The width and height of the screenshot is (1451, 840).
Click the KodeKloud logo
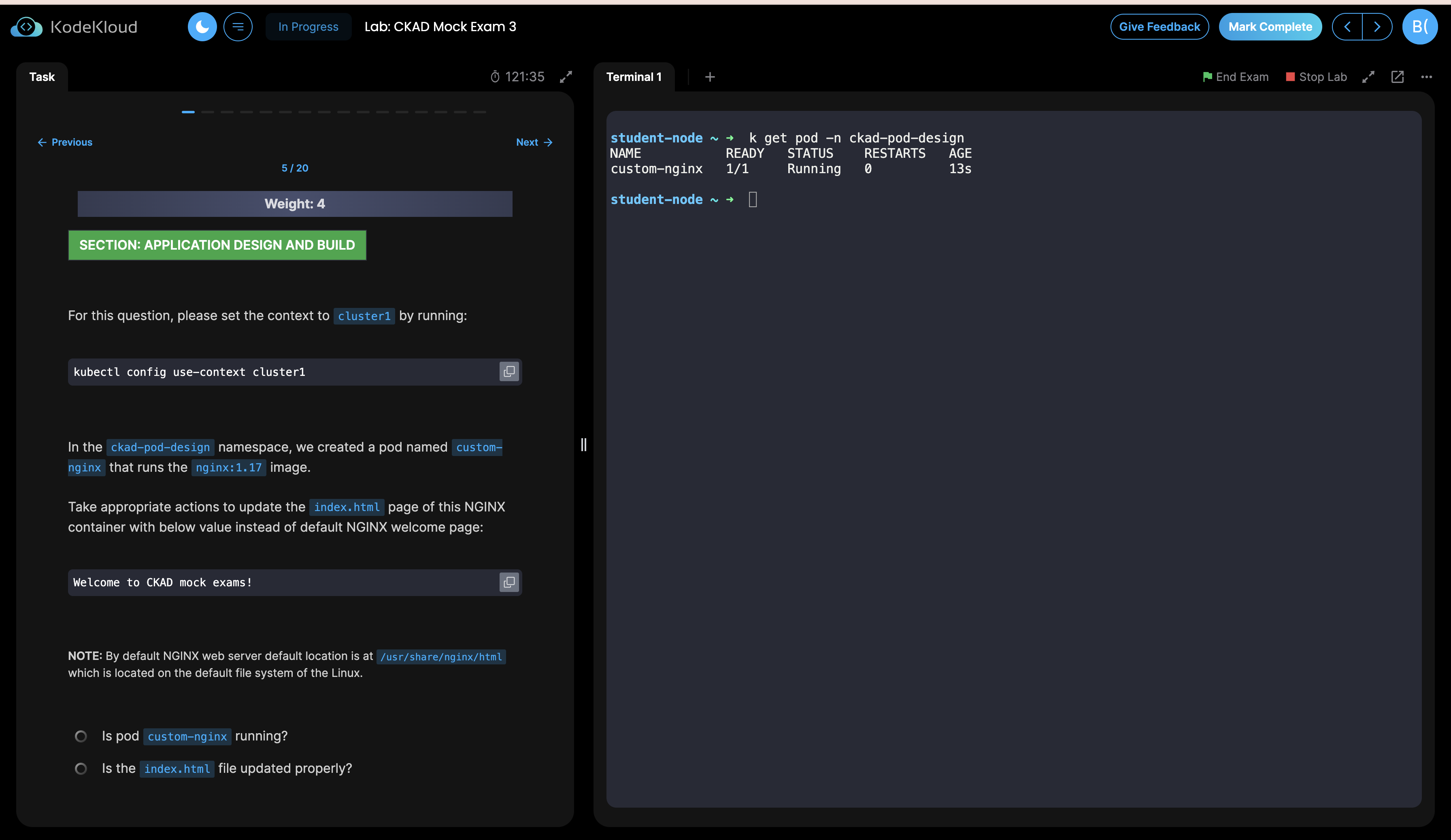(x=74, y=26)
